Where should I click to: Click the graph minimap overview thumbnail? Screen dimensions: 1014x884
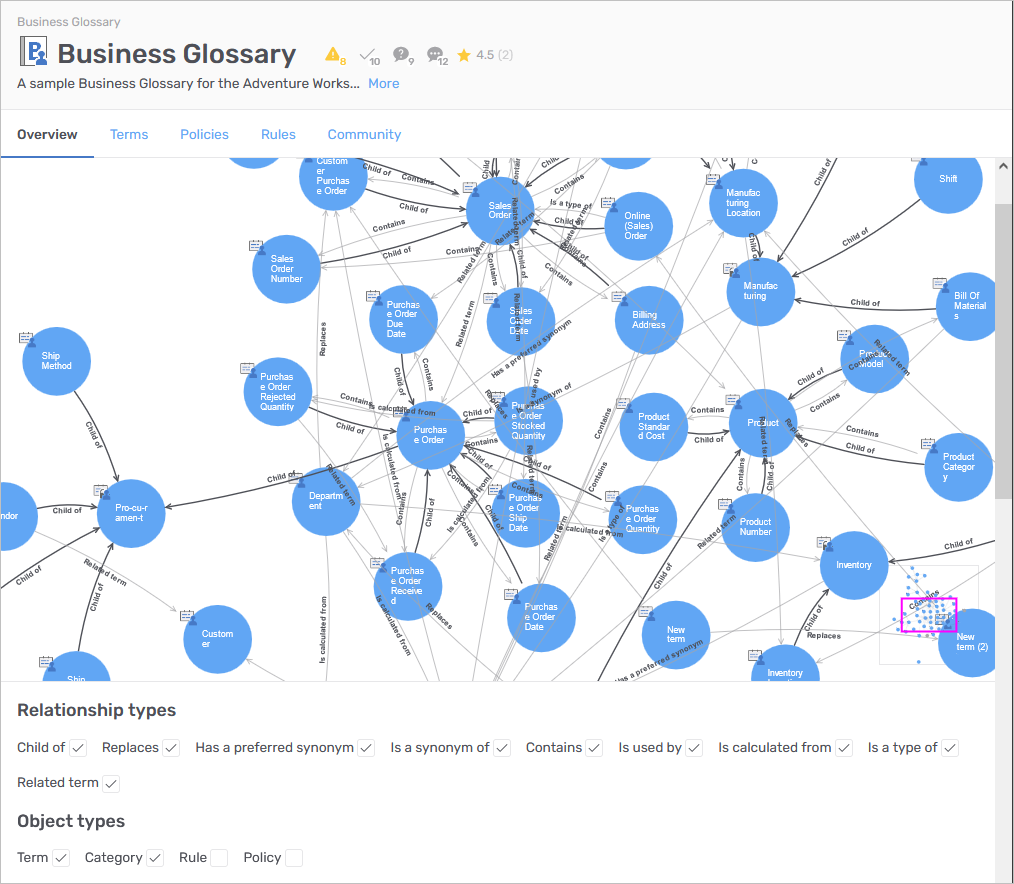point(928,614)
